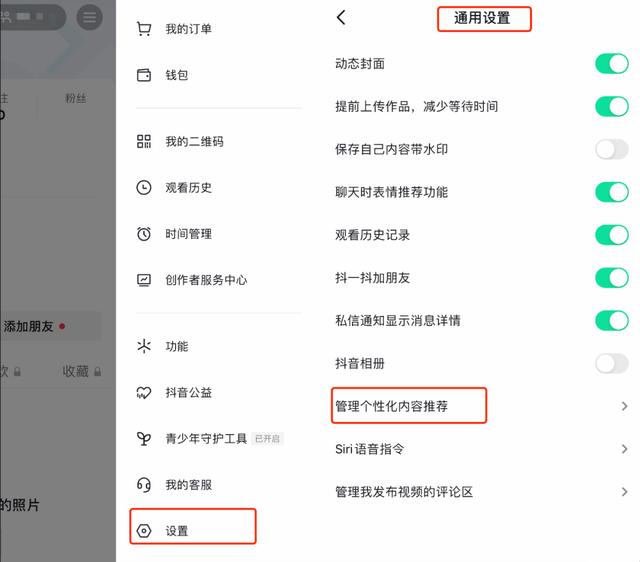Switch off 私信通知显示消息详情 toggle

click(x=612, y=320)
